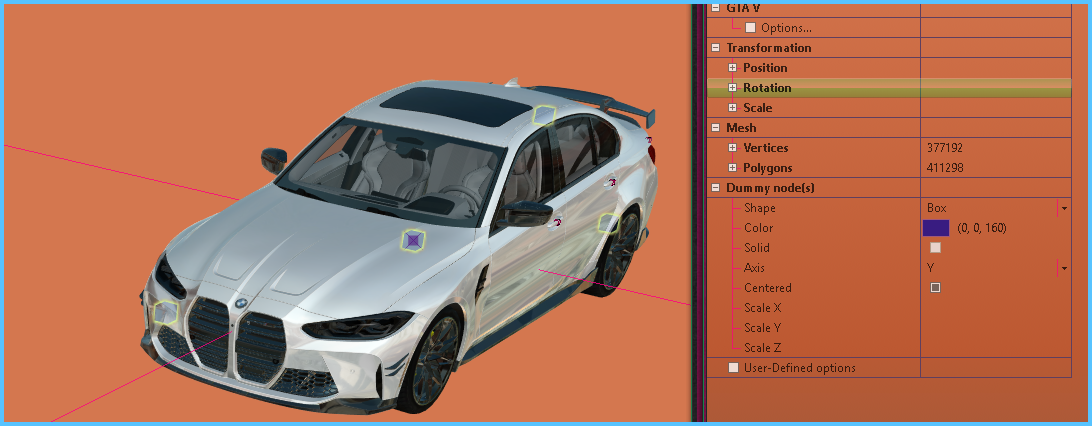Tick the Options... checkbox under GTA V
This screenshot has height=426, width=1092.
pos(750,28)
